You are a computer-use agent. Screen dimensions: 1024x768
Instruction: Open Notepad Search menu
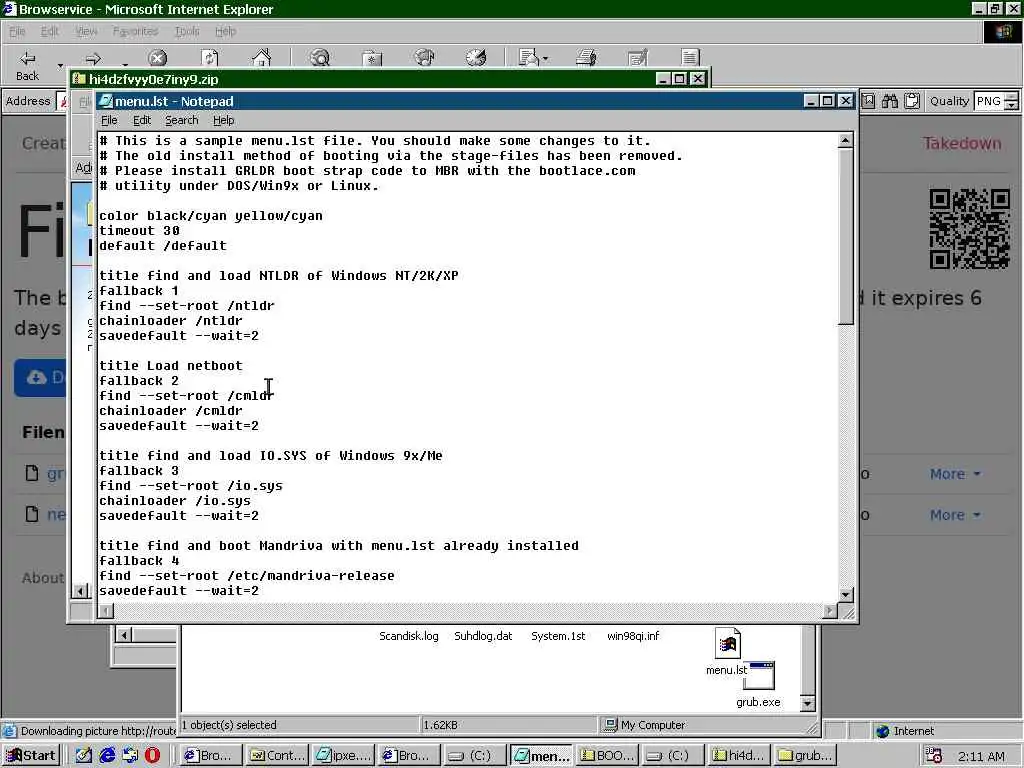(x=182, y=120)
